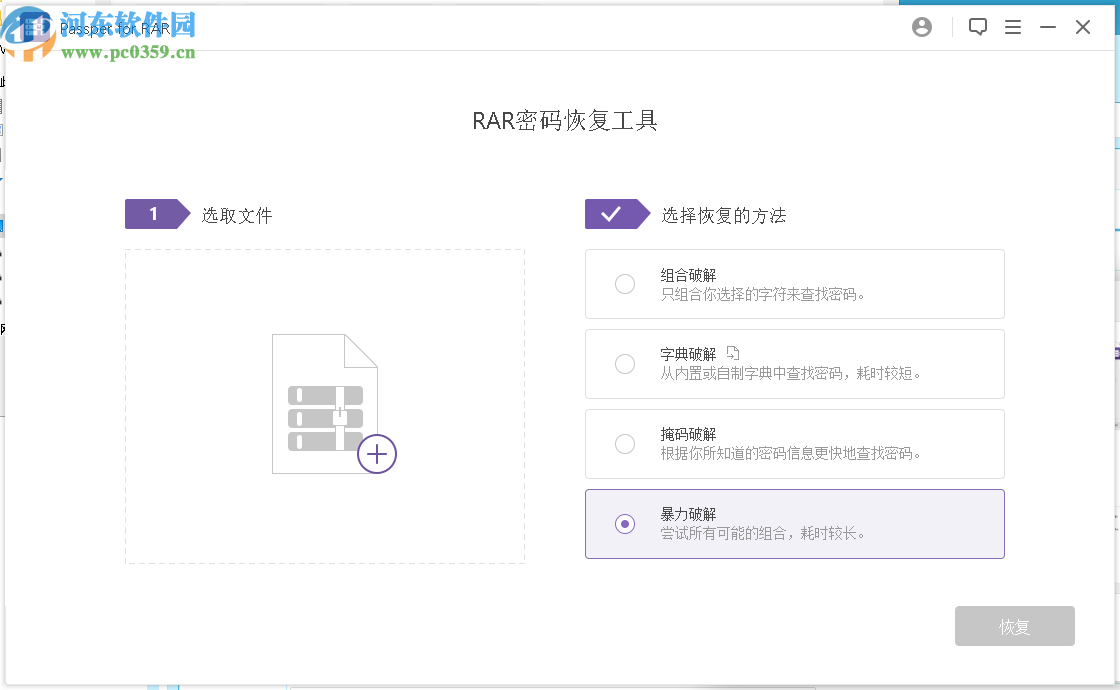Open the user account profile icon

coord(921,27)
